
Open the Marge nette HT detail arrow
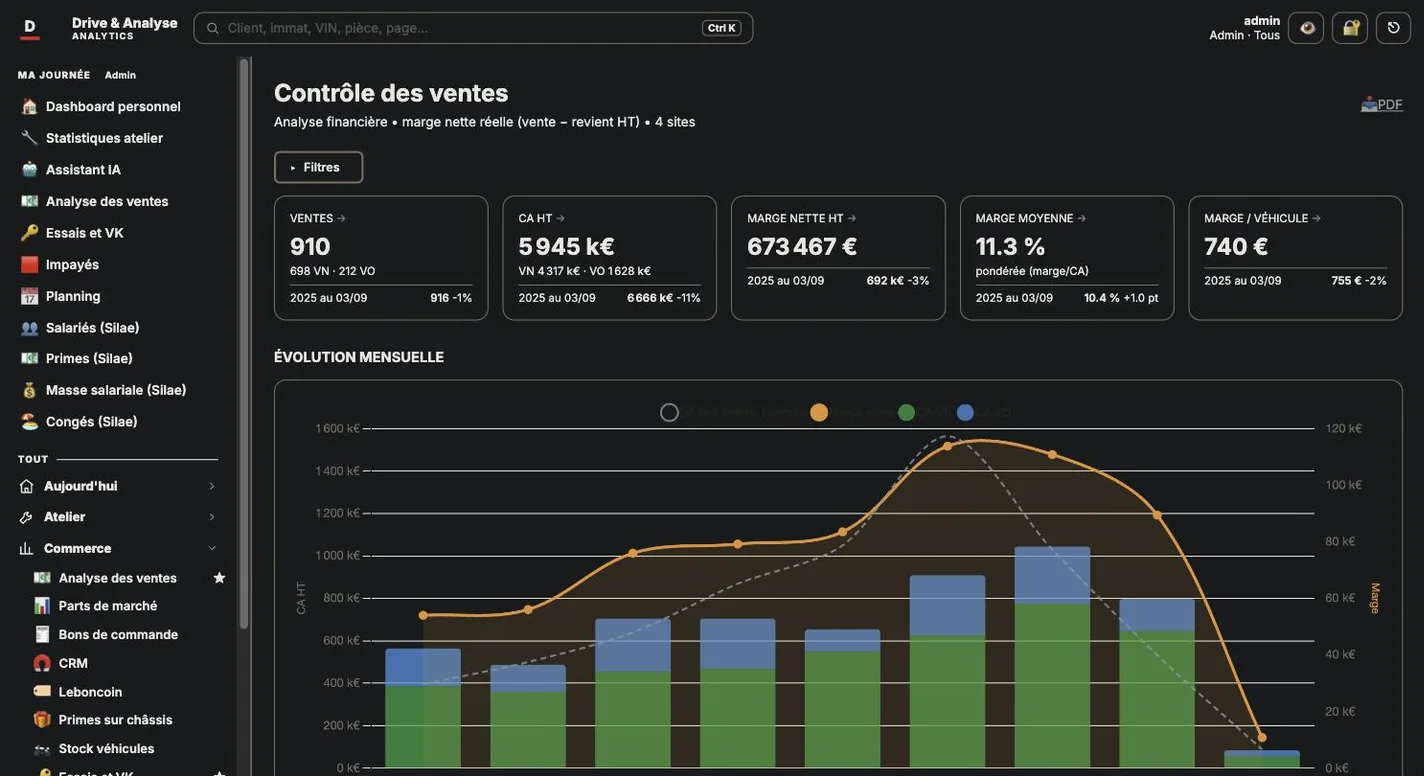pos(852,218)
